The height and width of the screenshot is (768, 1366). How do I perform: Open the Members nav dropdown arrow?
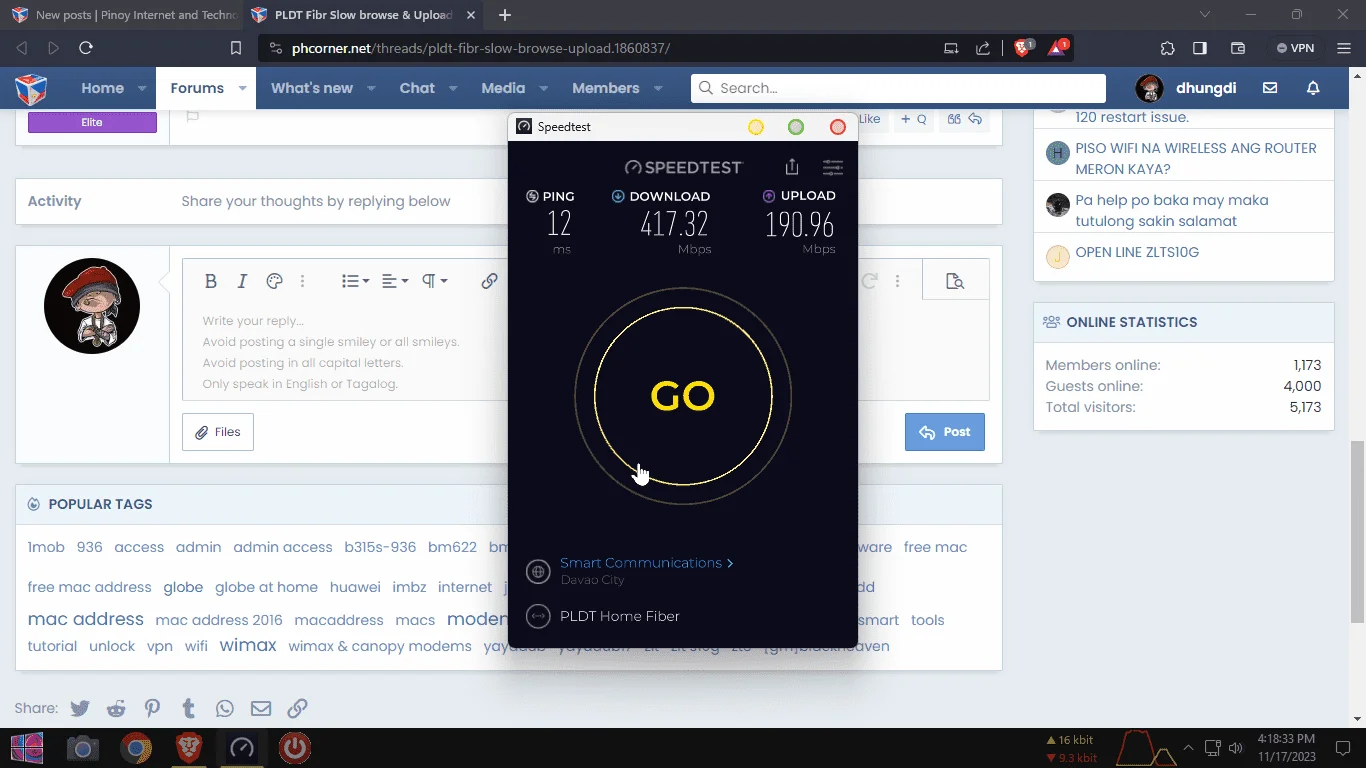658,88
